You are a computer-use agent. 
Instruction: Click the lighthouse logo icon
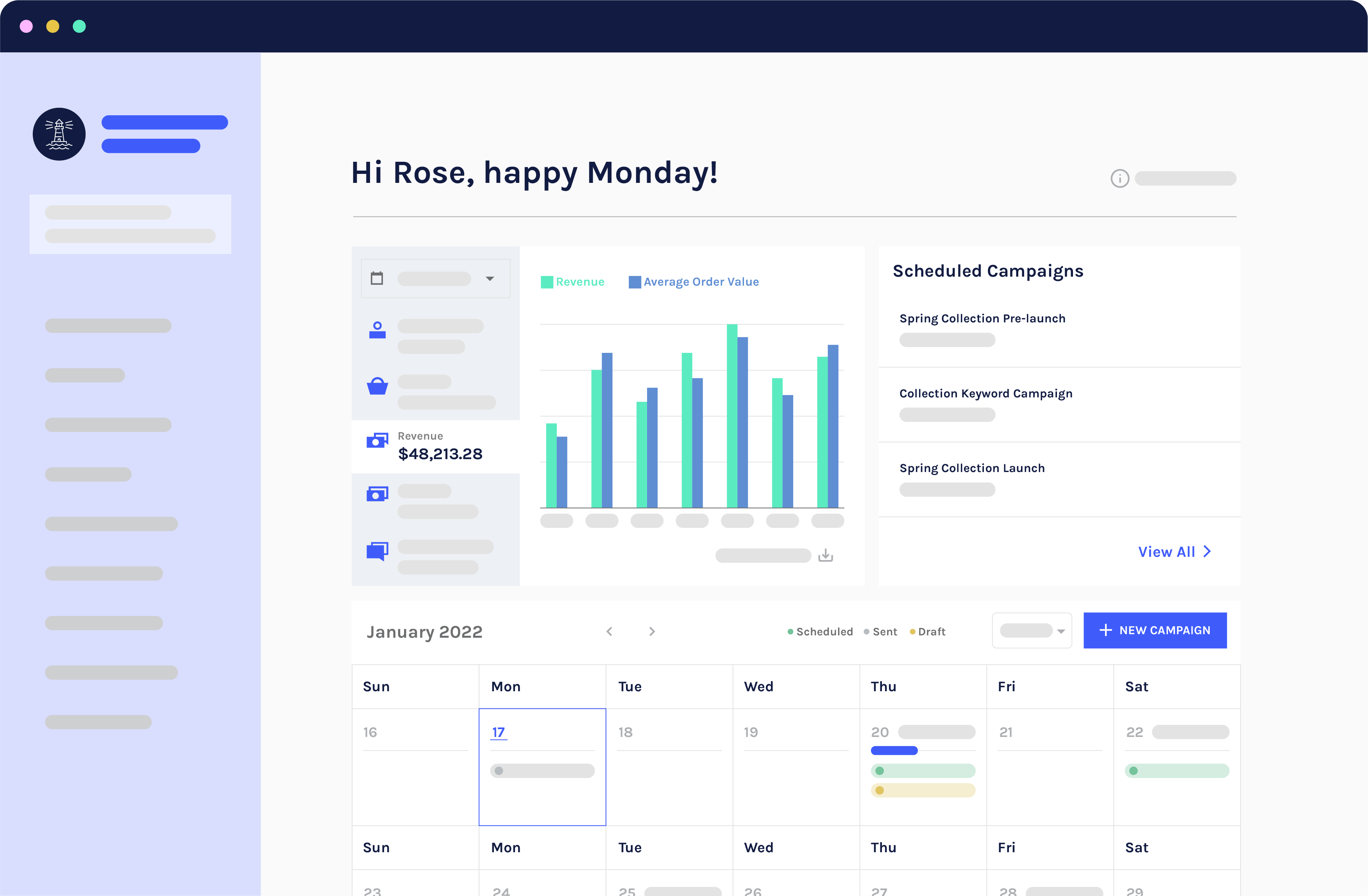59,134
